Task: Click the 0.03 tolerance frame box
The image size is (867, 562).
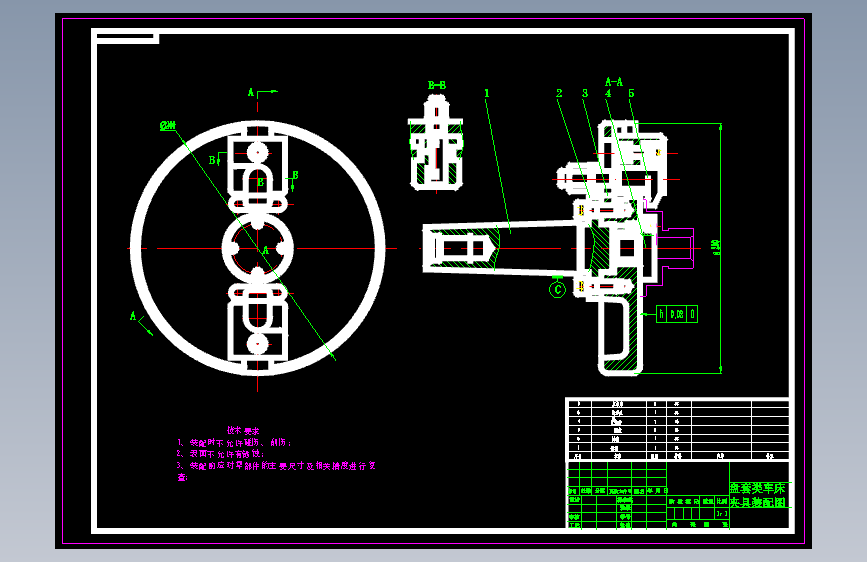Action: (677, 314)
